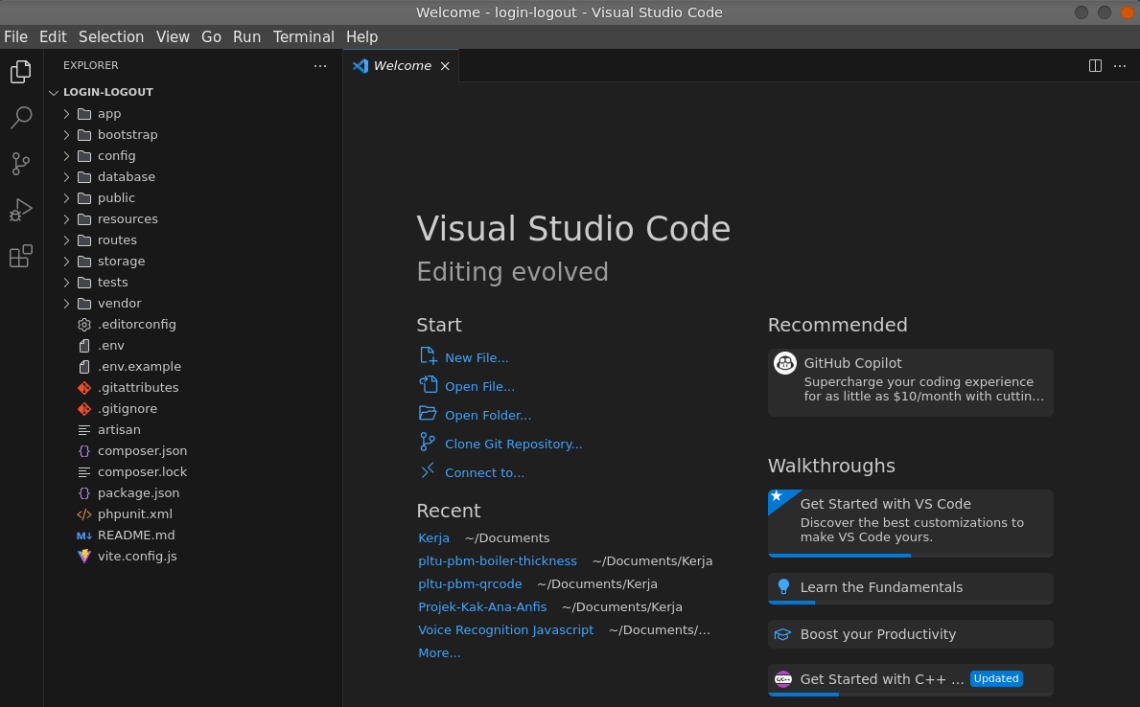Click the split editor icon
Image resolution: width=1140 pixels, height=707 pixels.
(x=1095, y=65)
